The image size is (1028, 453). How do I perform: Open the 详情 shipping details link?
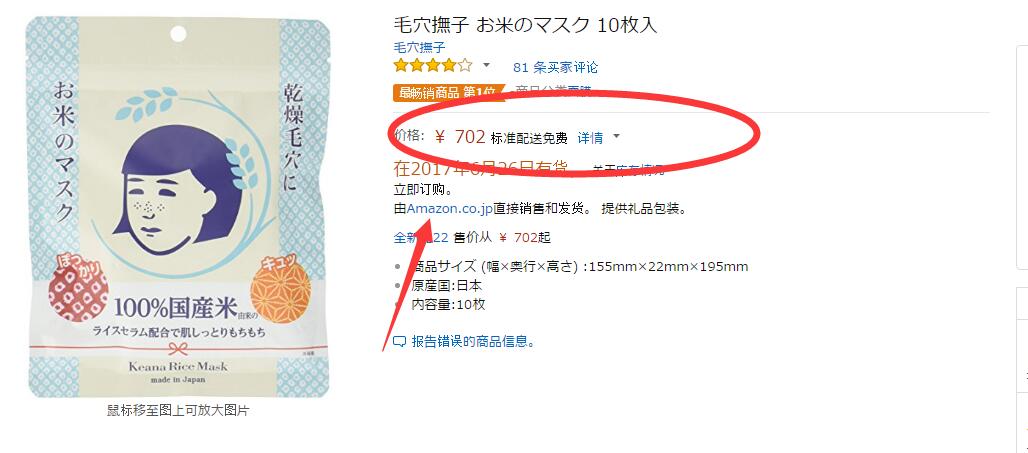(590, 138)
